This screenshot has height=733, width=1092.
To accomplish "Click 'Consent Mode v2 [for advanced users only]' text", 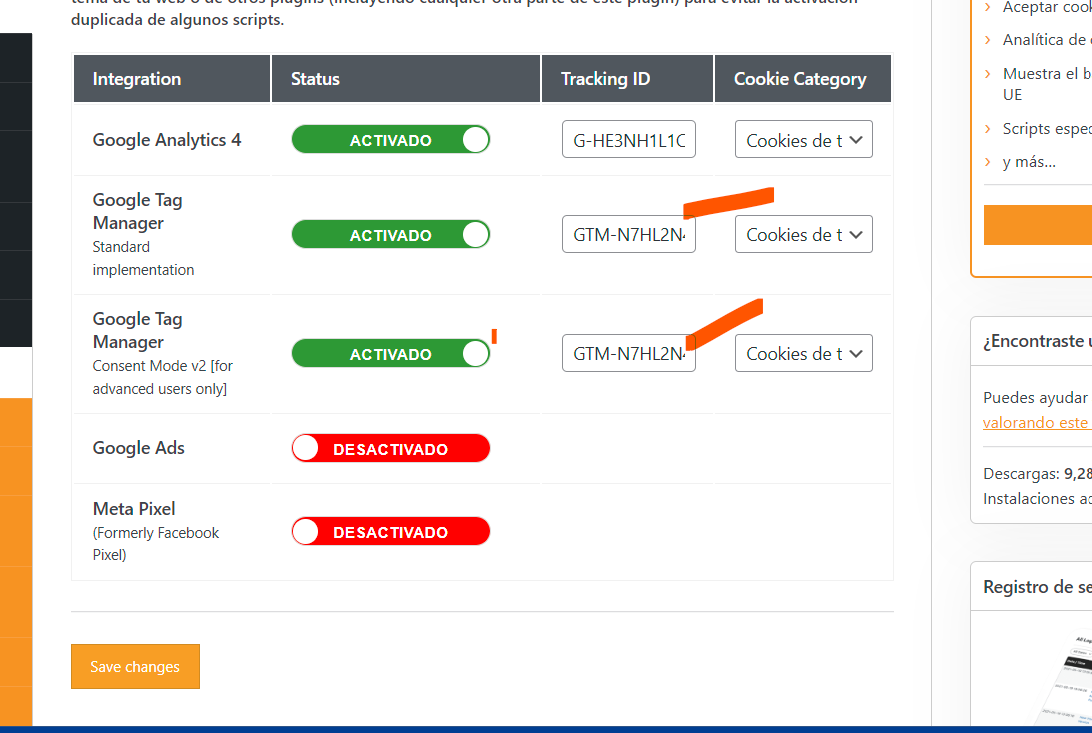I will (162, 377).
